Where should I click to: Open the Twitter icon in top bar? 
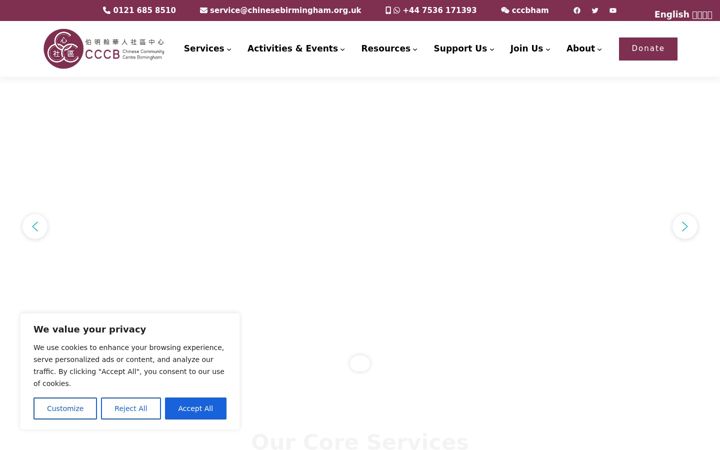pos(595,10)
